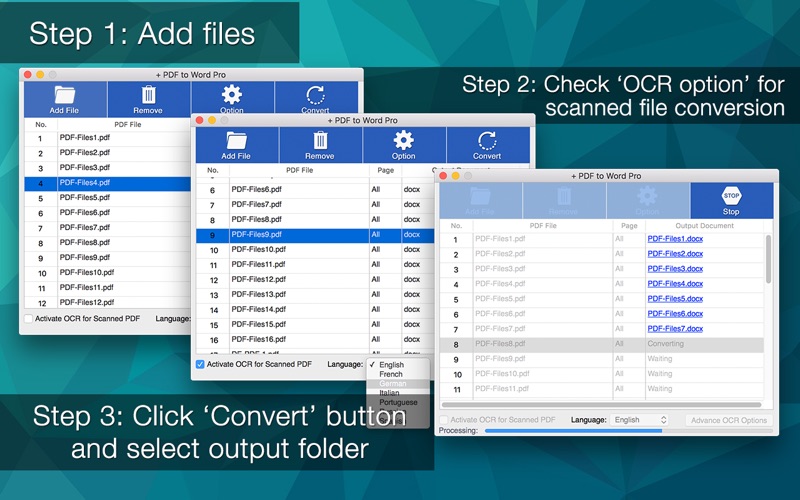Click All page cell for PDF-Files12.pdf in middle window

coord(376,280)
